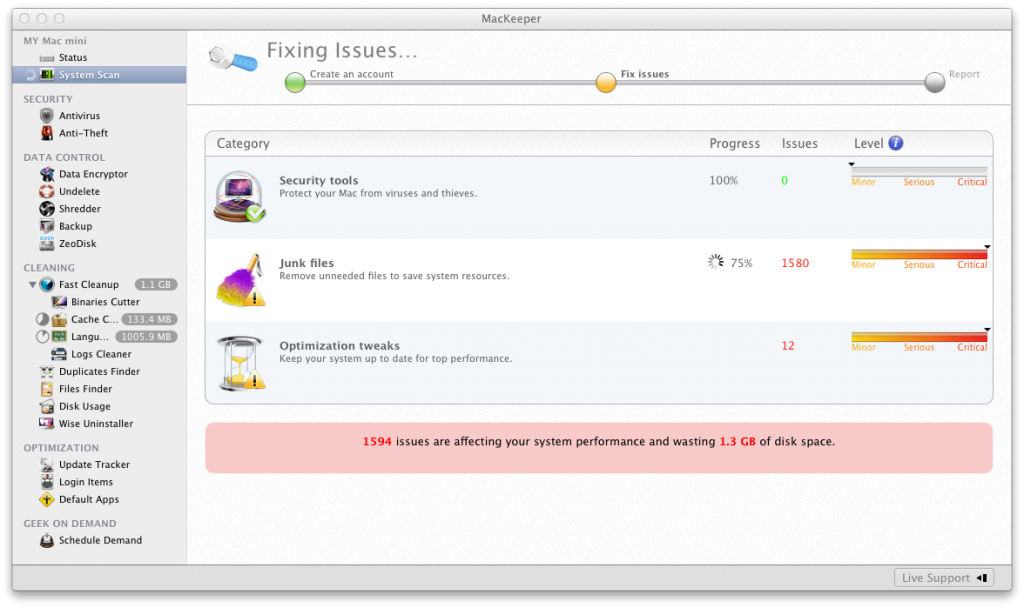
Task: Click the Backup icon
Action: [46, 227]
